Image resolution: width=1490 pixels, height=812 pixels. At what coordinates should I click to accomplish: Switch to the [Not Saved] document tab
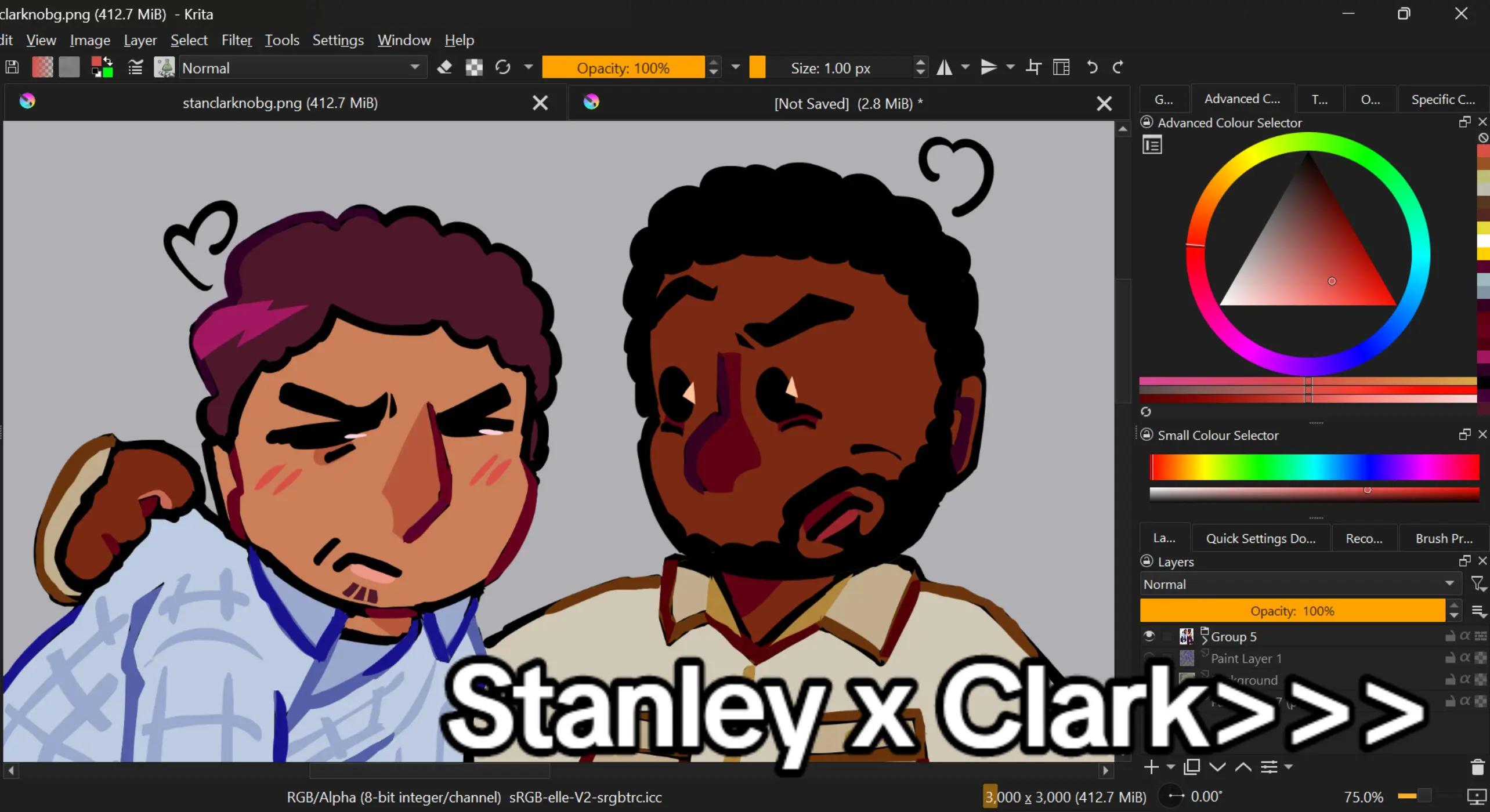click(x=848, y=103)
